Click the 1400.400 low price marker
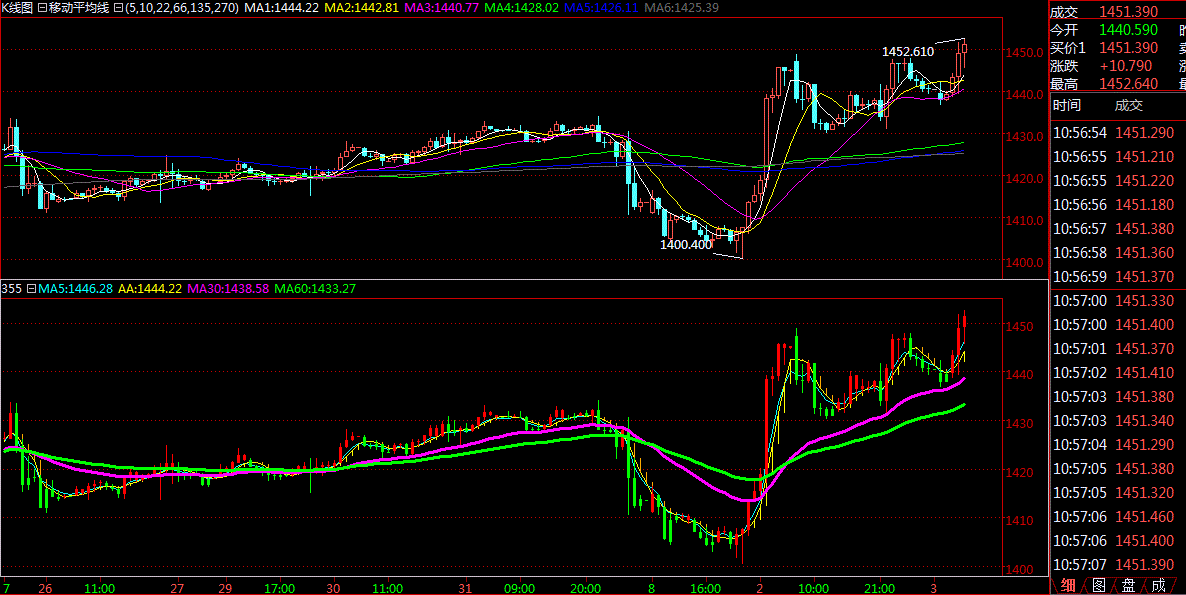Image resolution: width=1186 pixels, height=595 pixels. pyautogui.click(x=685, y=244)
